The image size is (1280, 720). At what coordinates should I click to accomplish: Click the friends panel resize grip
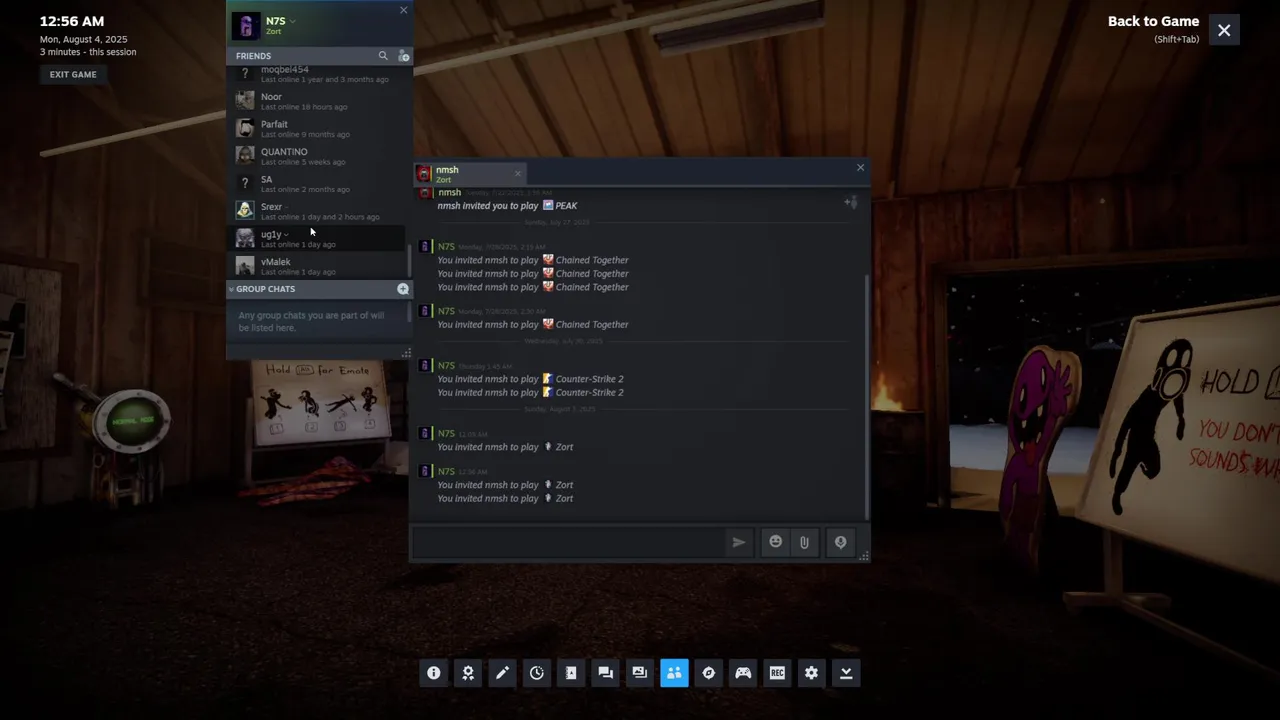(406, 353)
